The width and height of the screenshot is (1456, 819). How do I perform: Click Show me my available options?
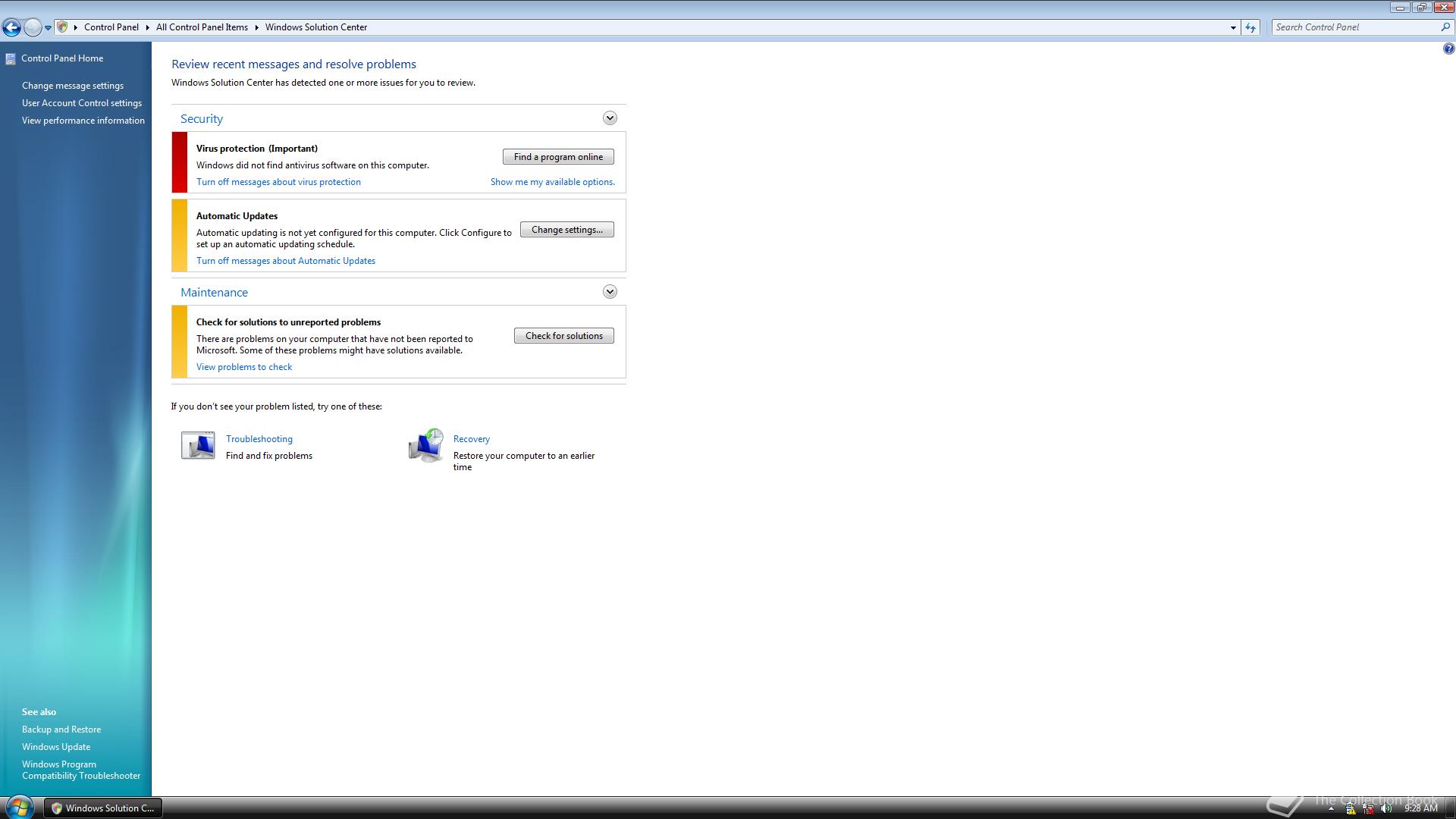[x=553, y=182]
